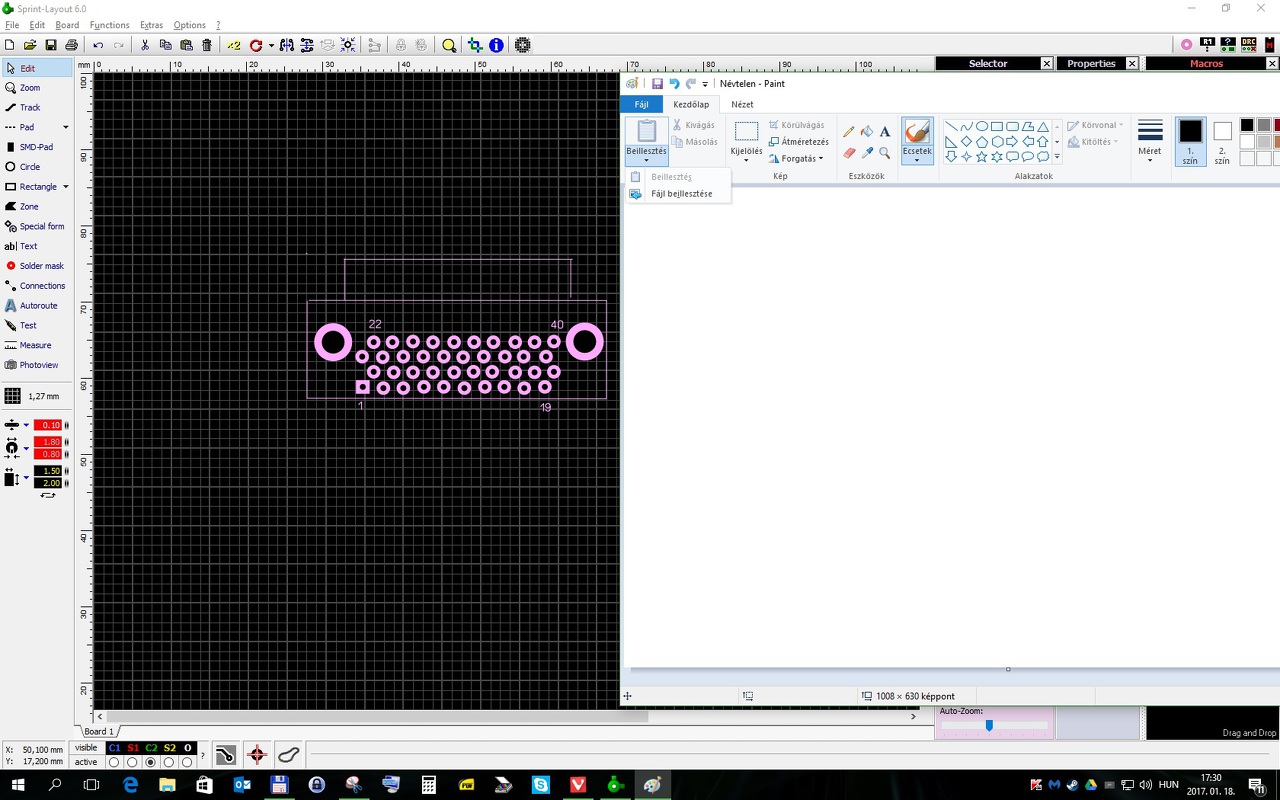Viewport: 1280px width, 800px height.
Task: Pick the Color picker eyedropper in Paint
Action: coord(867,153)
